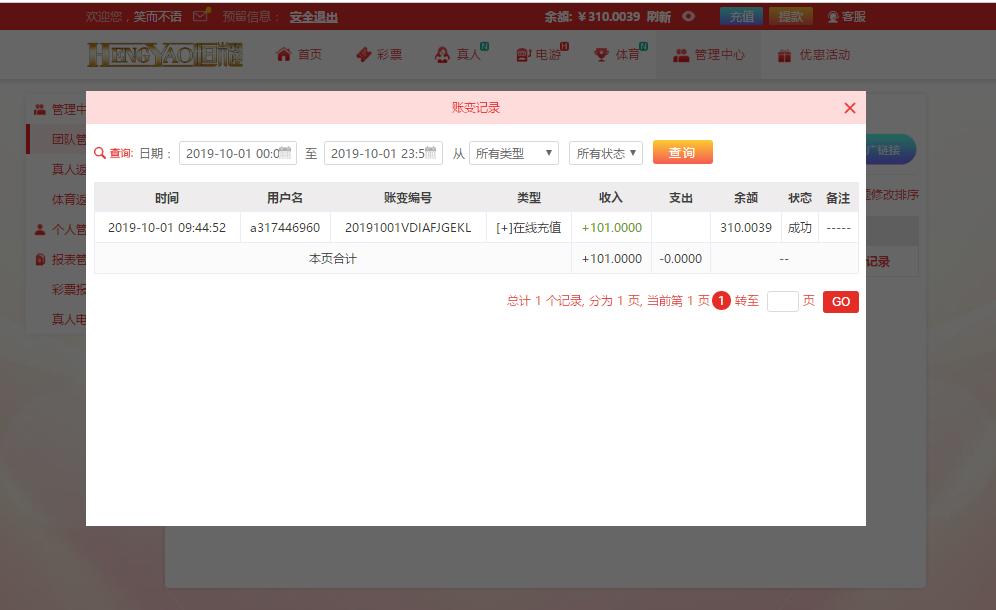Open the 所有状态 status dropdown
Screen dimensions: 996x610
point(605,153)
